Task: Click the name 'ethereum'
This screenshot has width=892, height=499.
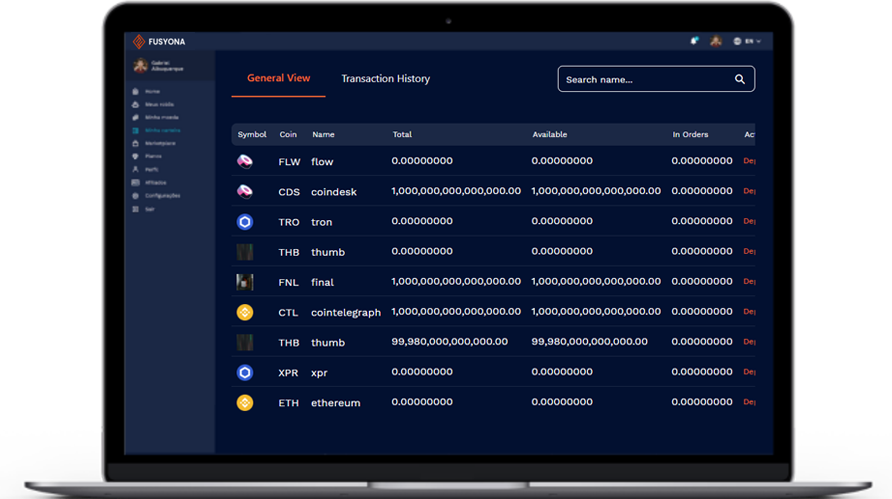Action: [336, 403]
